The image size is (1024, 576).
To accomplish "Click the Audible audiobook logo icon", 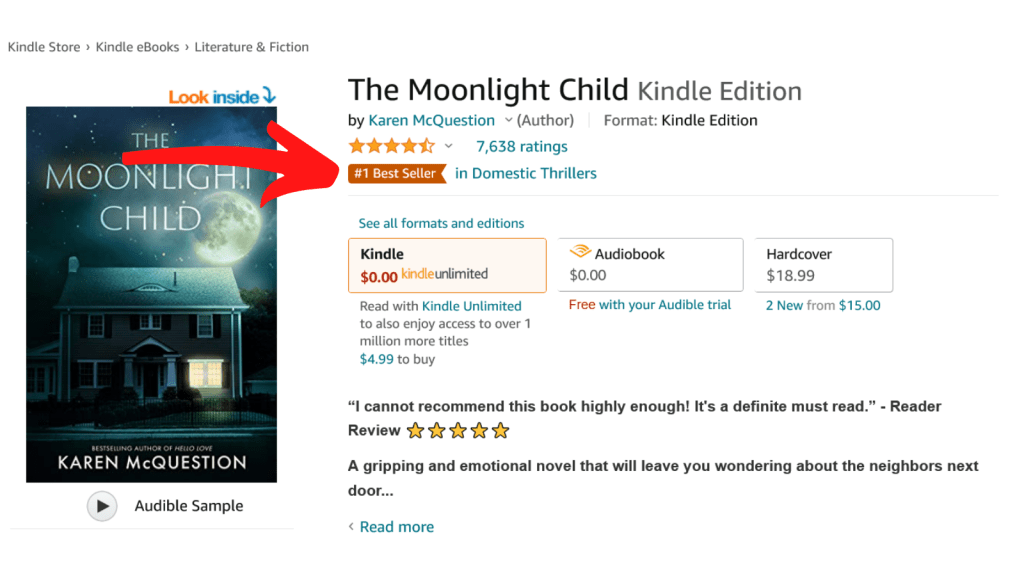I will tap(579, 253).
